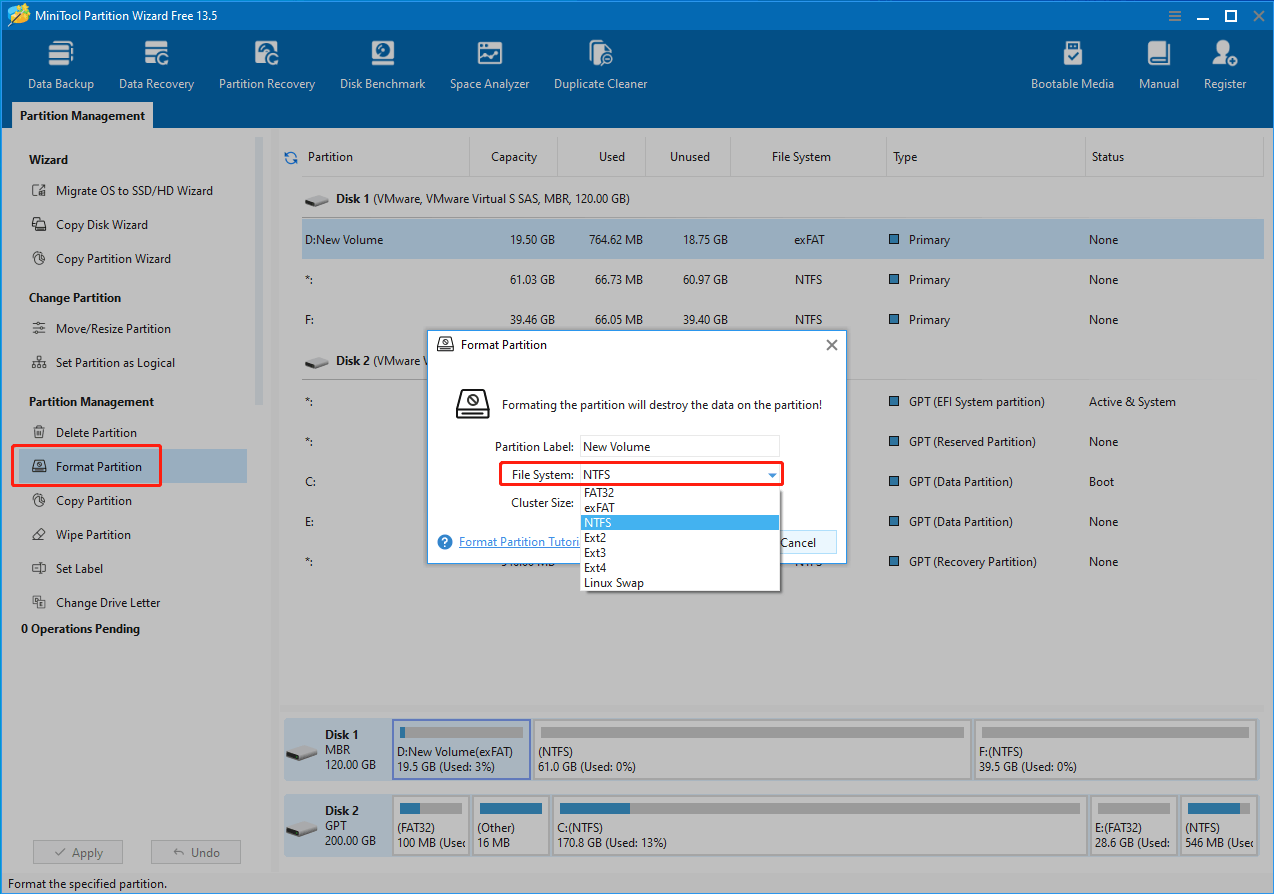This screenshot has width=1274, height=894.
Task: Choose FAT32 in the file system list
Action: [599, 492]
